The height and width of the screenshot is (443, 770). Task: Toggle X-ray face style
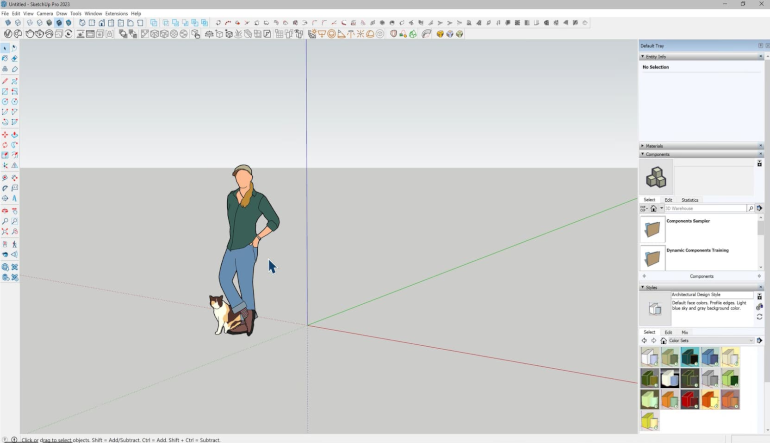click(8, 23)
